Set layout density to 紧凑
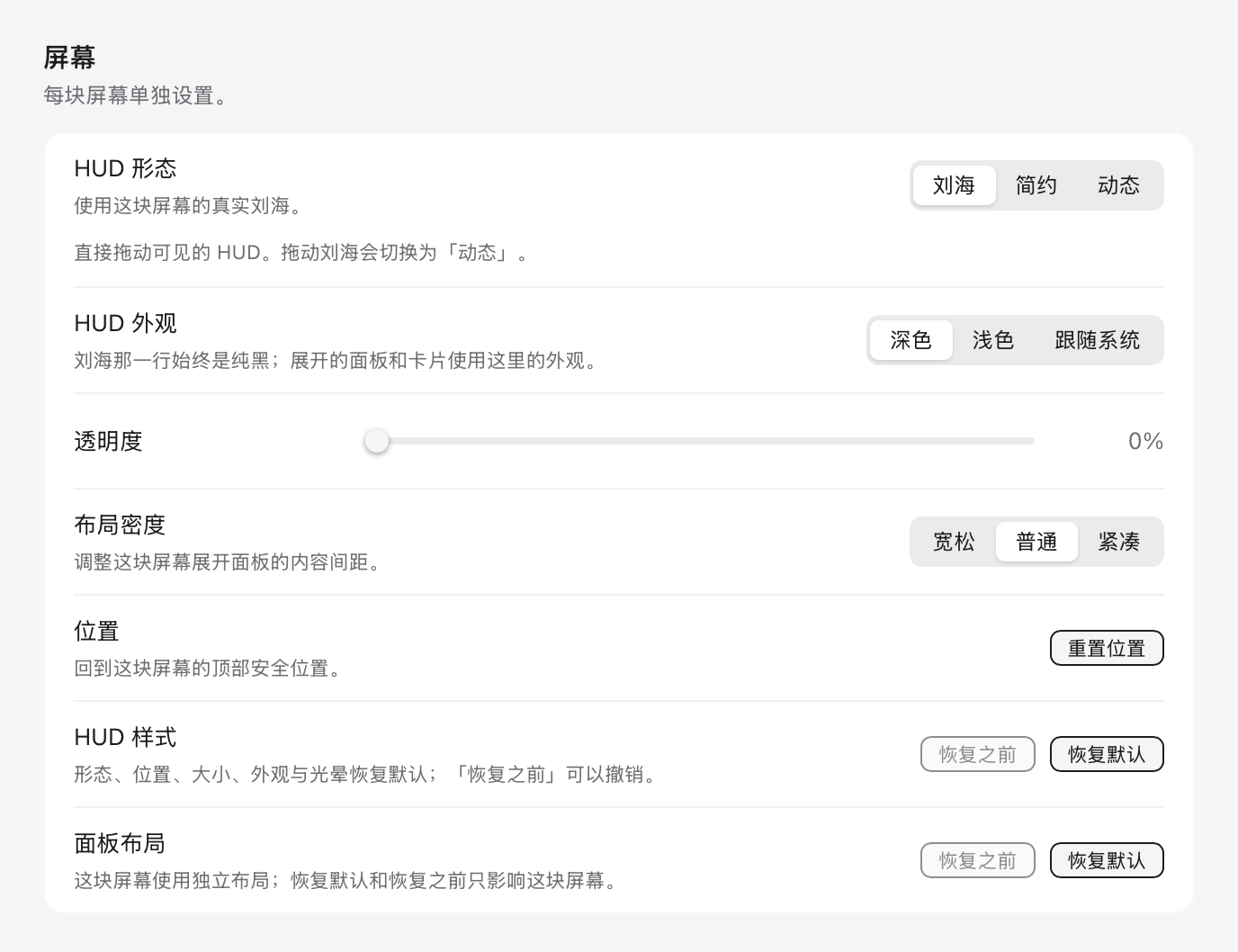 [1119, 542]
